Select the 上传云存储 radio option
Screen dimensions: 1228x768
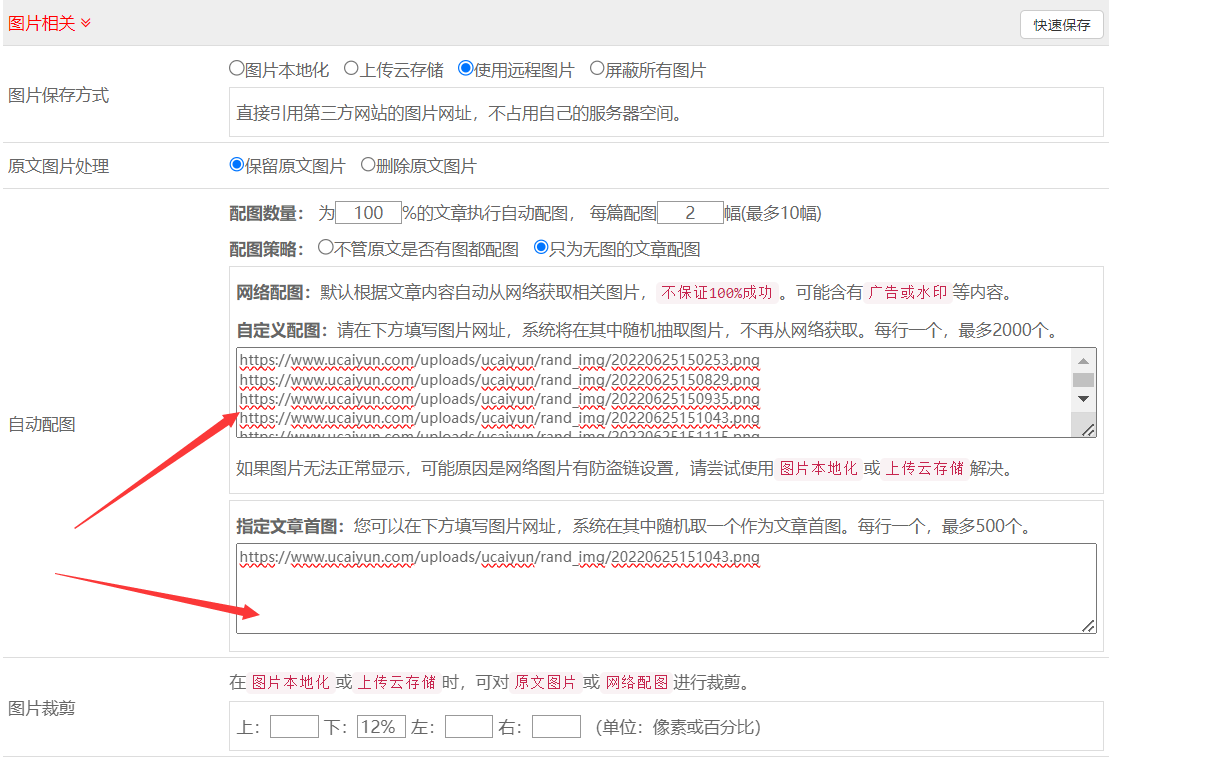point(351,69)
